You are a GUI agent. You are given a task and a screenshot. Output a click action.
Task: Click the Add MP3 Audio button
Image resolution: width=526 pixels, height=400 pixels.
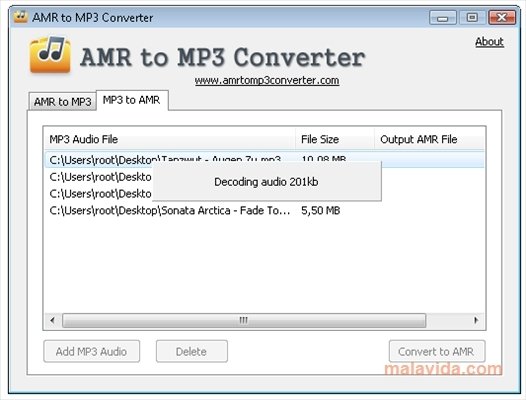pyautogui.click(x=92, y=351)
